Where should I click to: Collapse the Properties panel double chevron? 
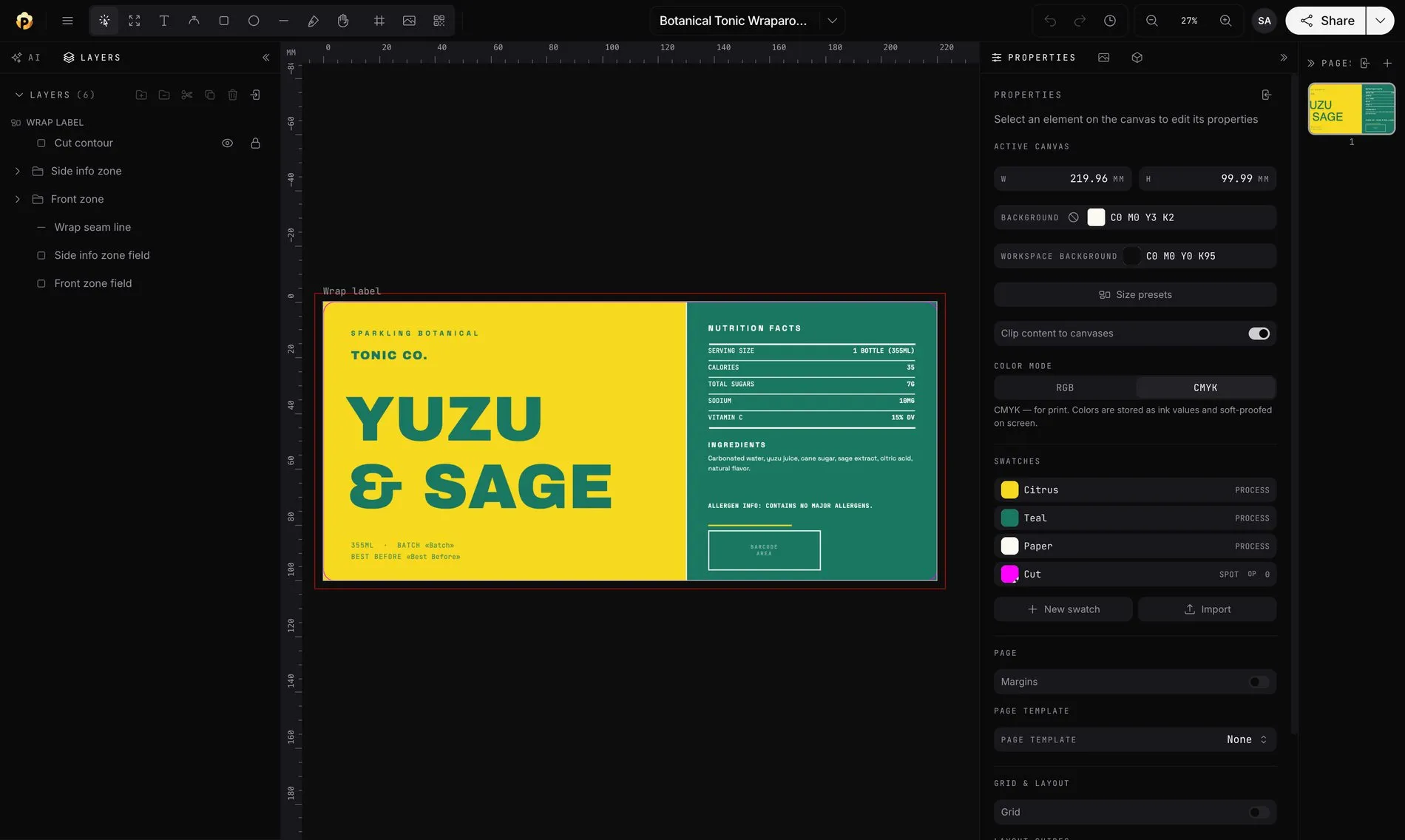(x=1284, y=58)
